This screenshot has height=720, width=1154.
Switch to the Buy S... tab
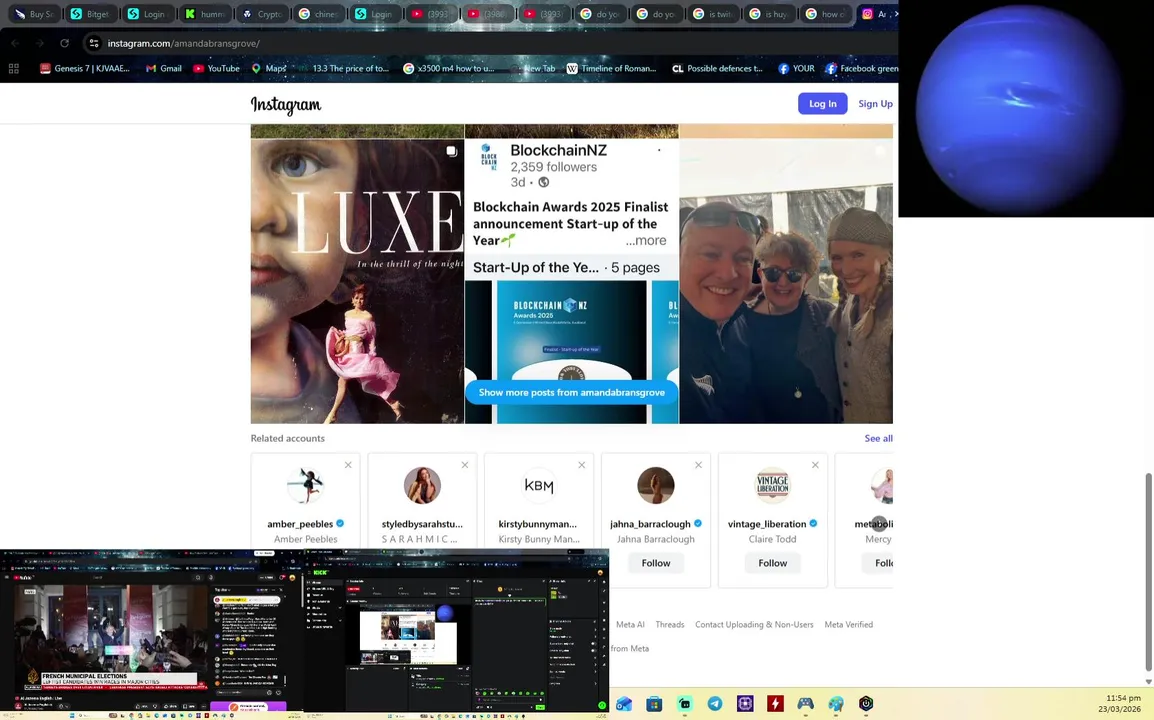(x=33, y=14)
